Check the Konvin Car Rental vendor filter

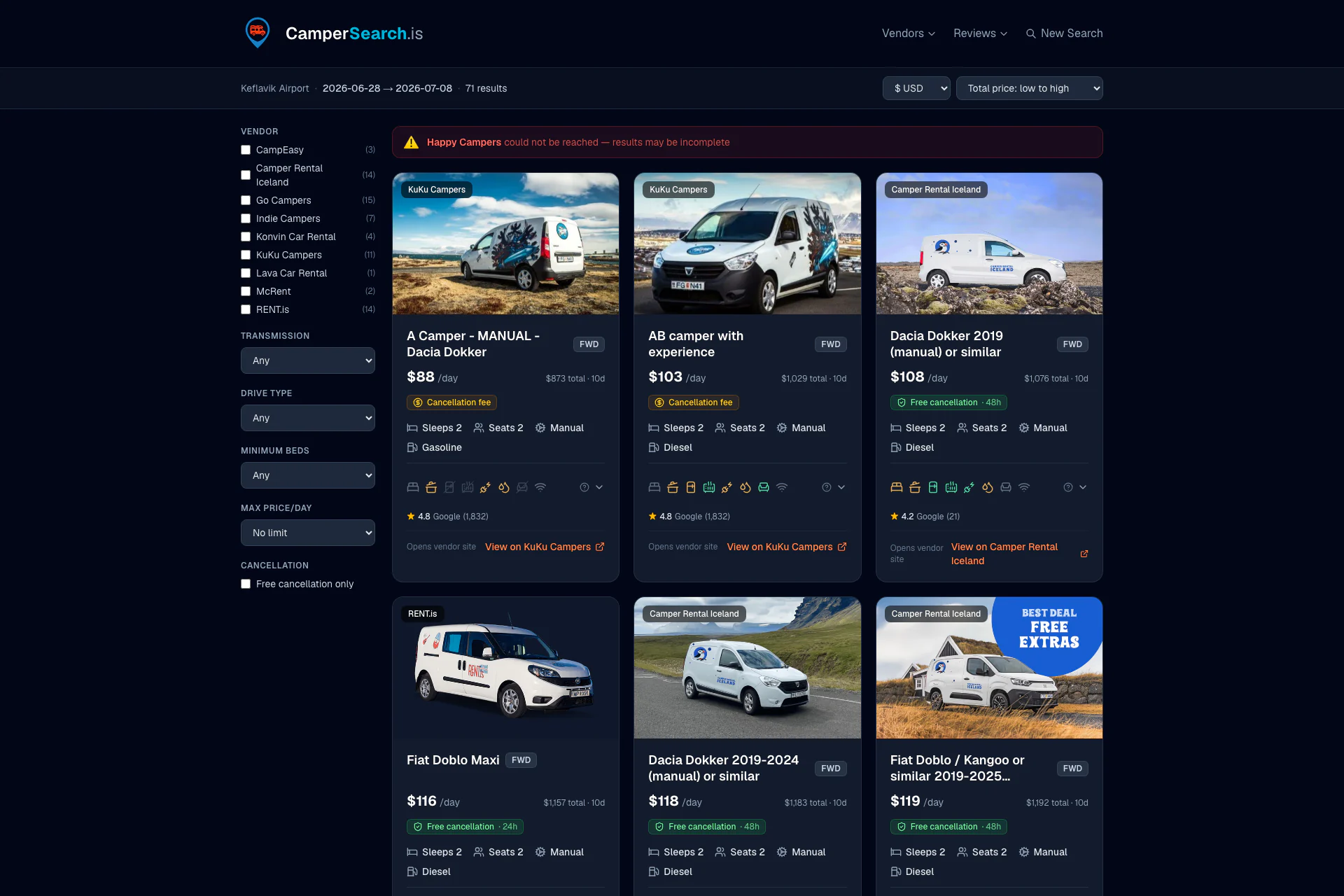click(x=246, y=237)
